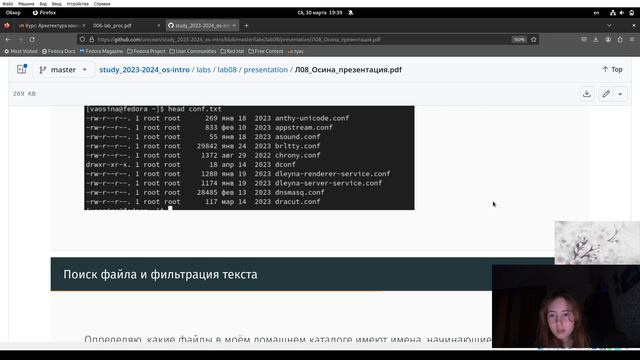Go to the labs folder breadcrumb
This screenshot has height=360, width=640.
[x=204, y=70]
